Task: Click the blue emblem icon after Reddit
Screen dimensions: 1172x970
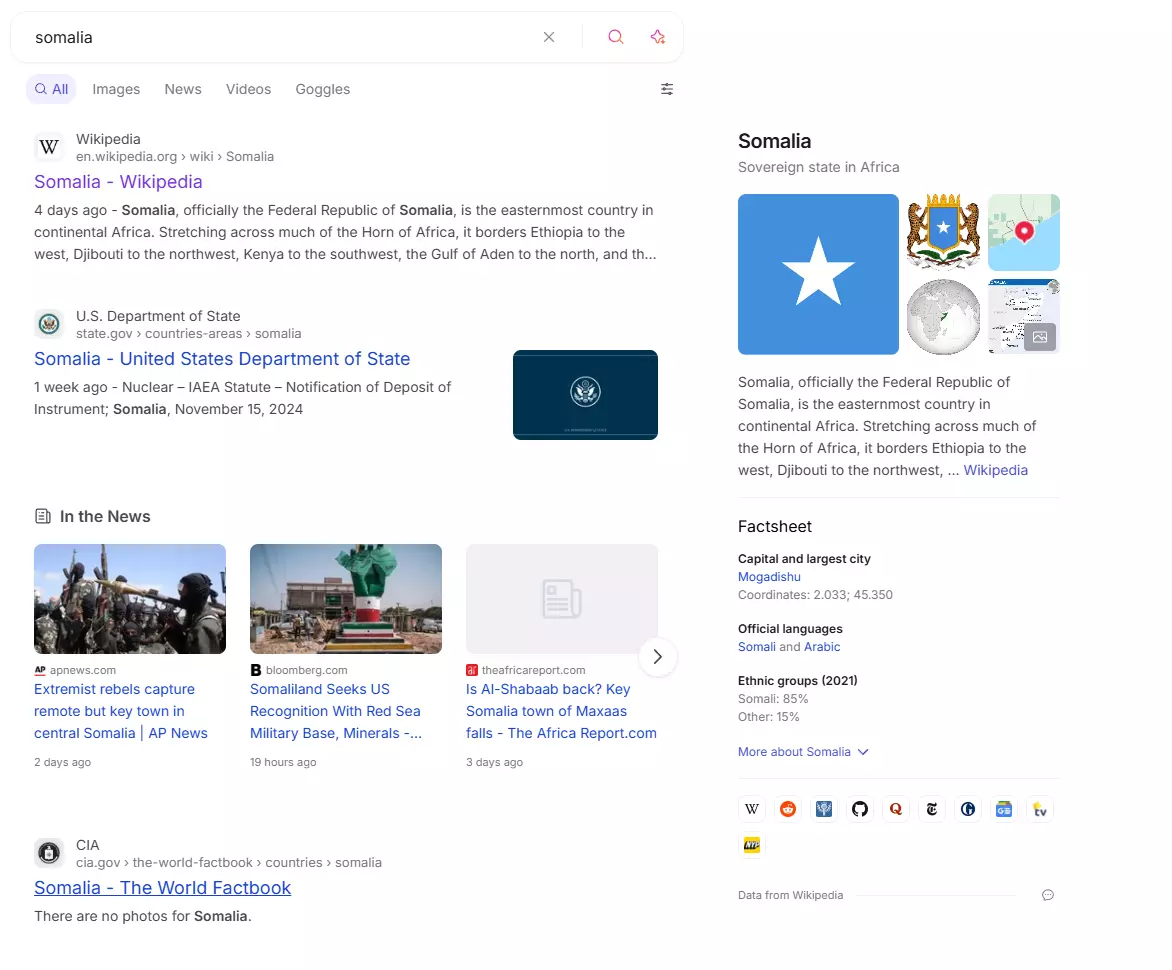Action: [x=824, y=809]
